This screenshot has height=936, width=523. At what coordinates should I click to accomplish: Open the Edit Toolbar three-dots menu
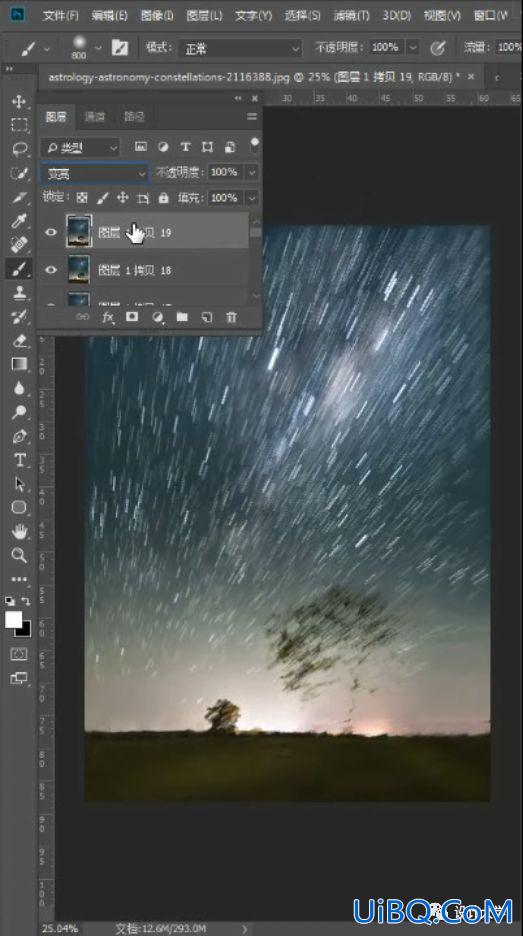point(19,579)
